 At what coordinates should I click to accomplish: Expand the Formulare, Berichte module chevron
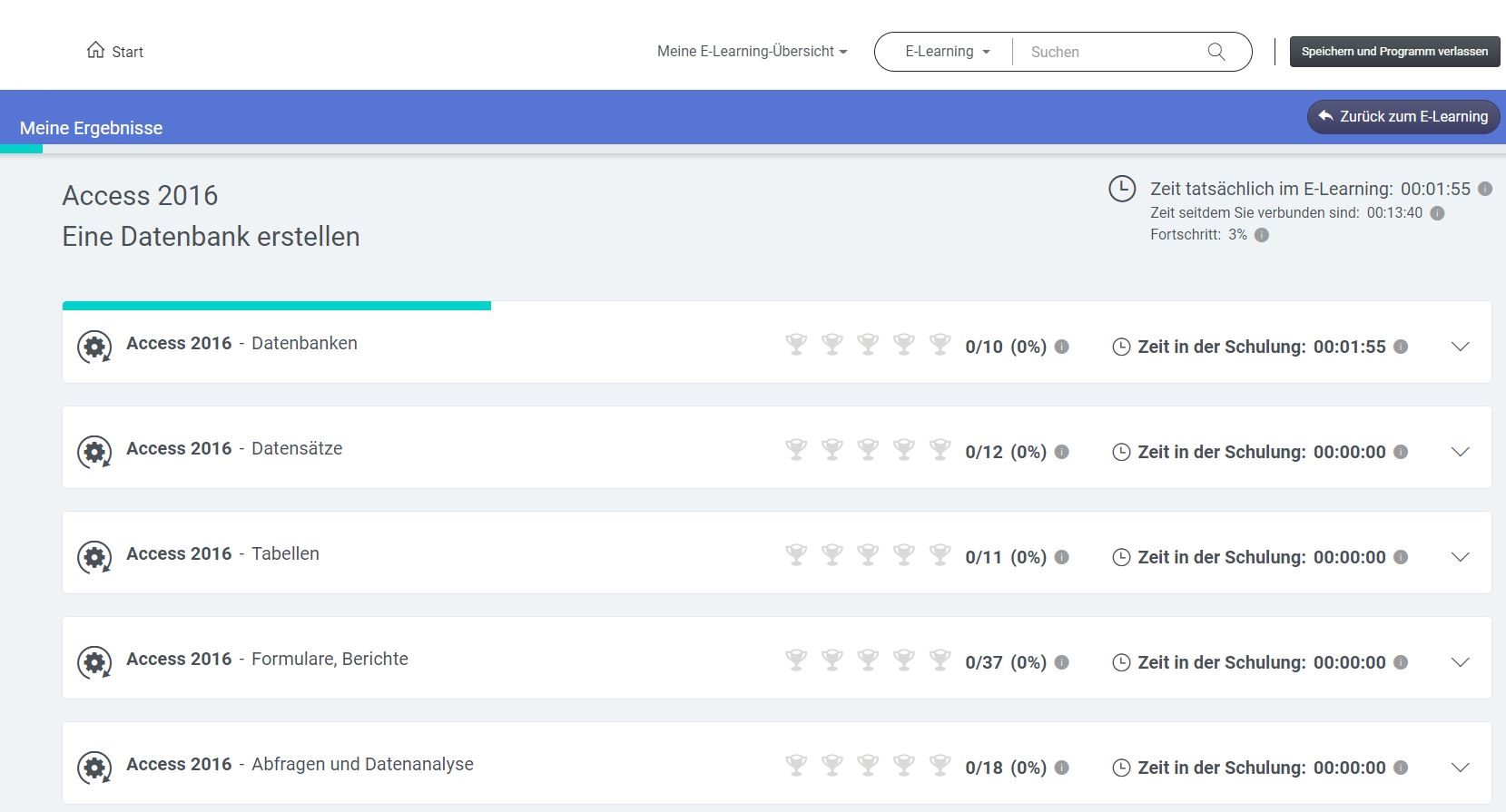[x=1460, y=662]
